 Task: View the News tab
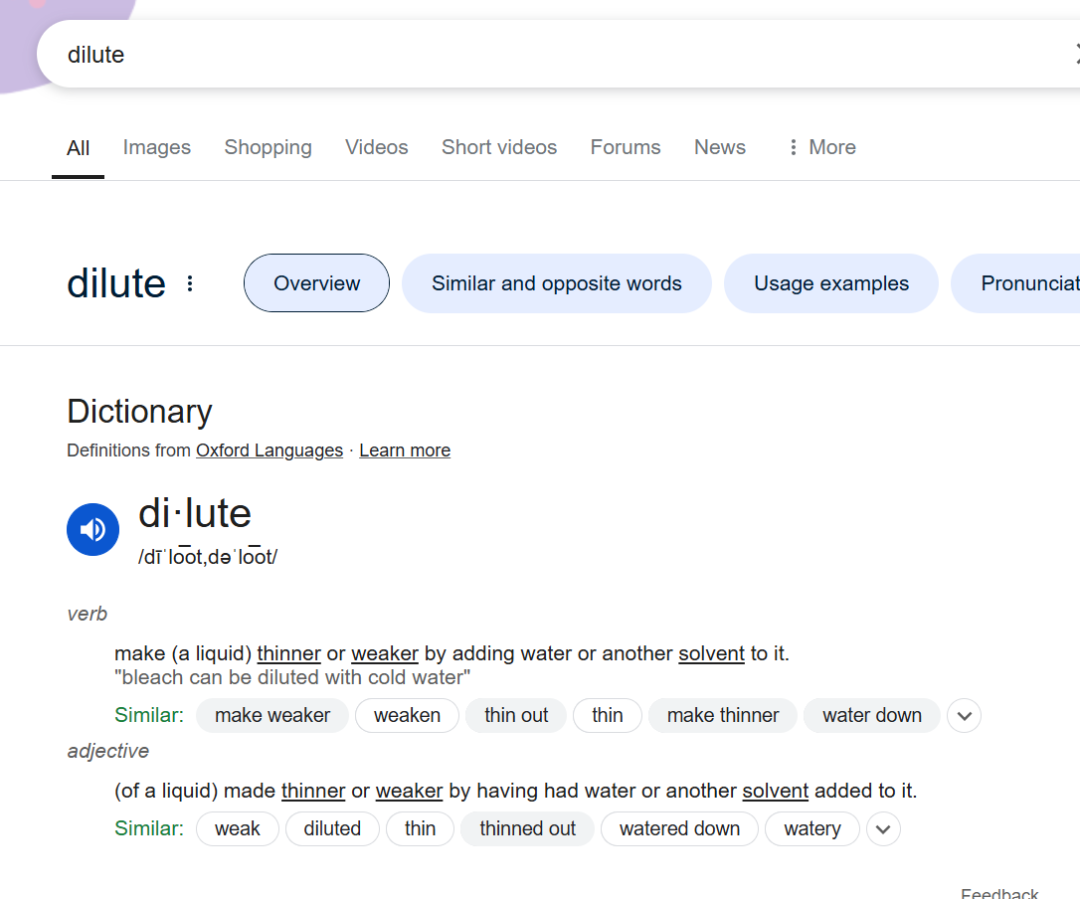tap(720, 147)
